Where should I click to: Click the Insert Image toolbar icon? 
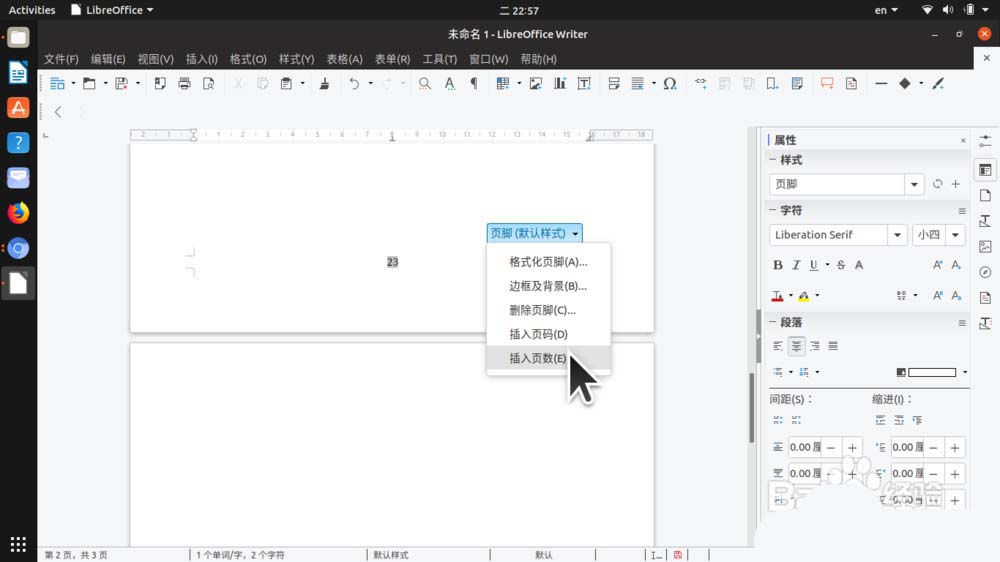click(x=536, y=84)
